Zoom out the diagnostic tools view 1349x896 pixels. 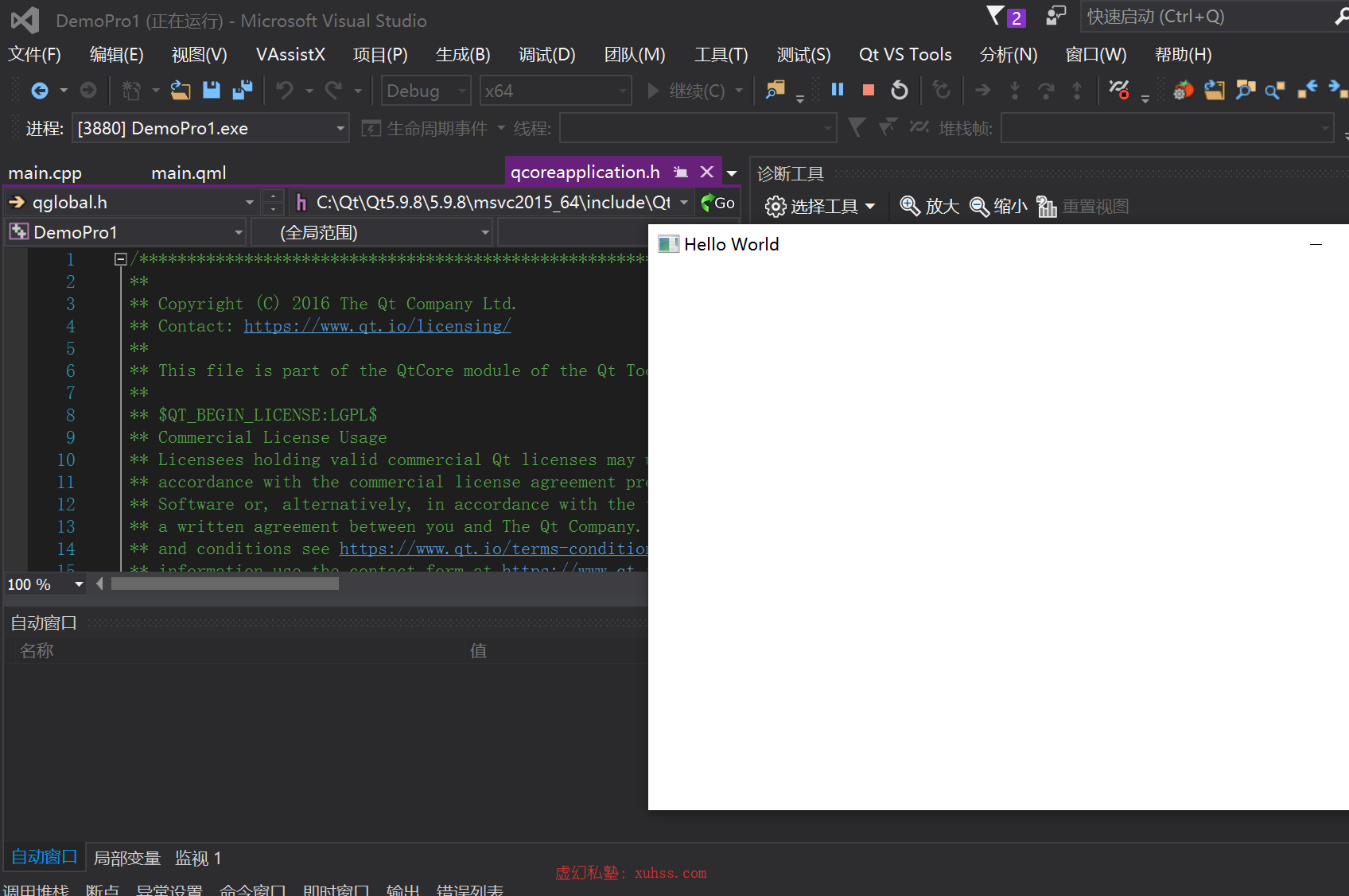[x=998, y=206]
